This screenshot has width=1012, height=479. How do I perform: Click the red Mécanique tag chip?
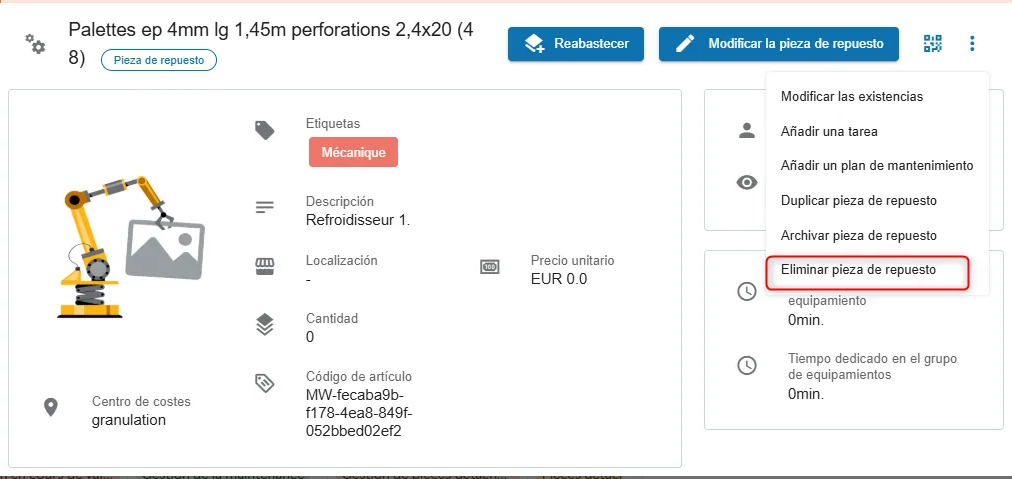[x=353, y=152]
